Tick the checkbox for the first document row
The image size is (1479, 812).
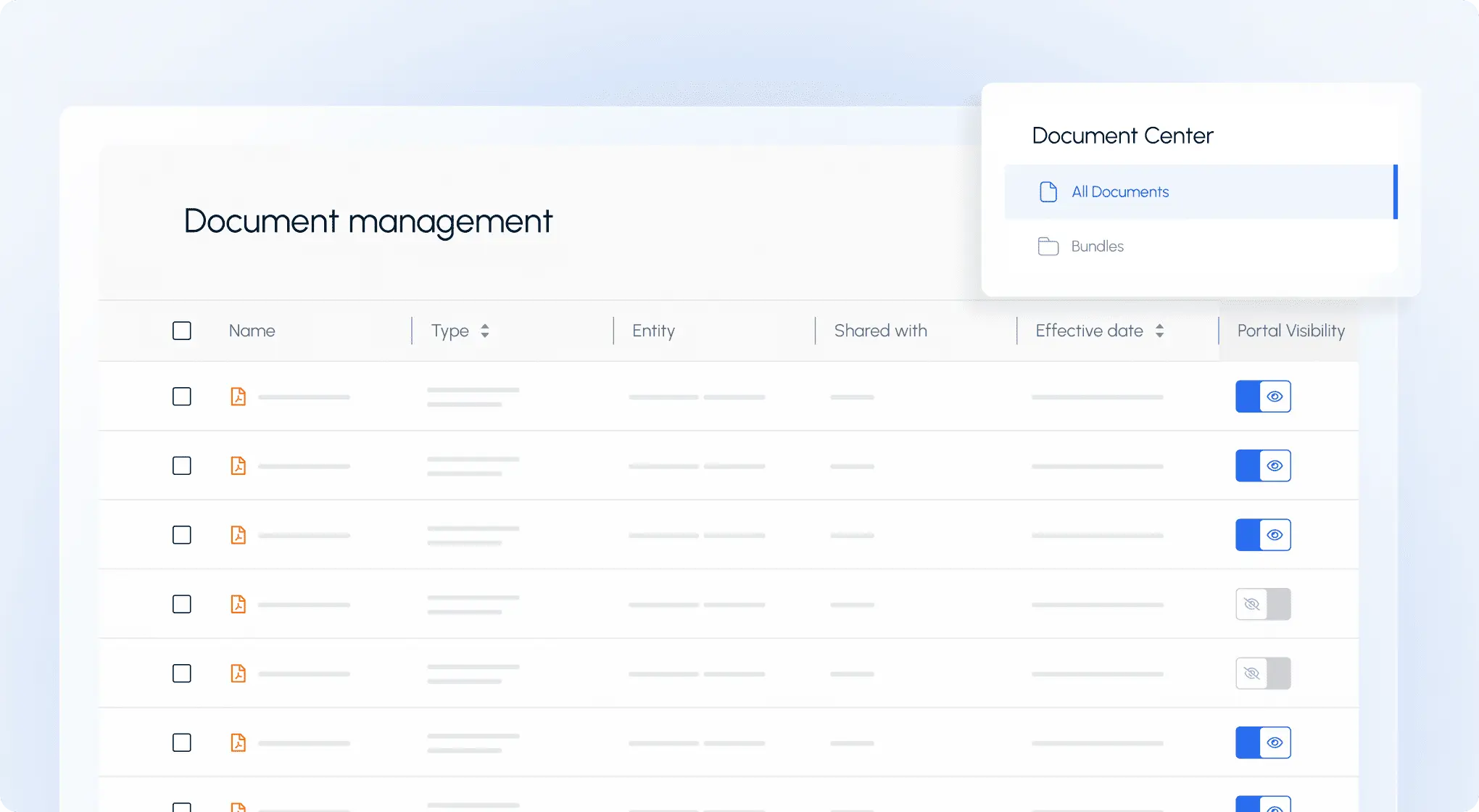(x=182, y=397)
